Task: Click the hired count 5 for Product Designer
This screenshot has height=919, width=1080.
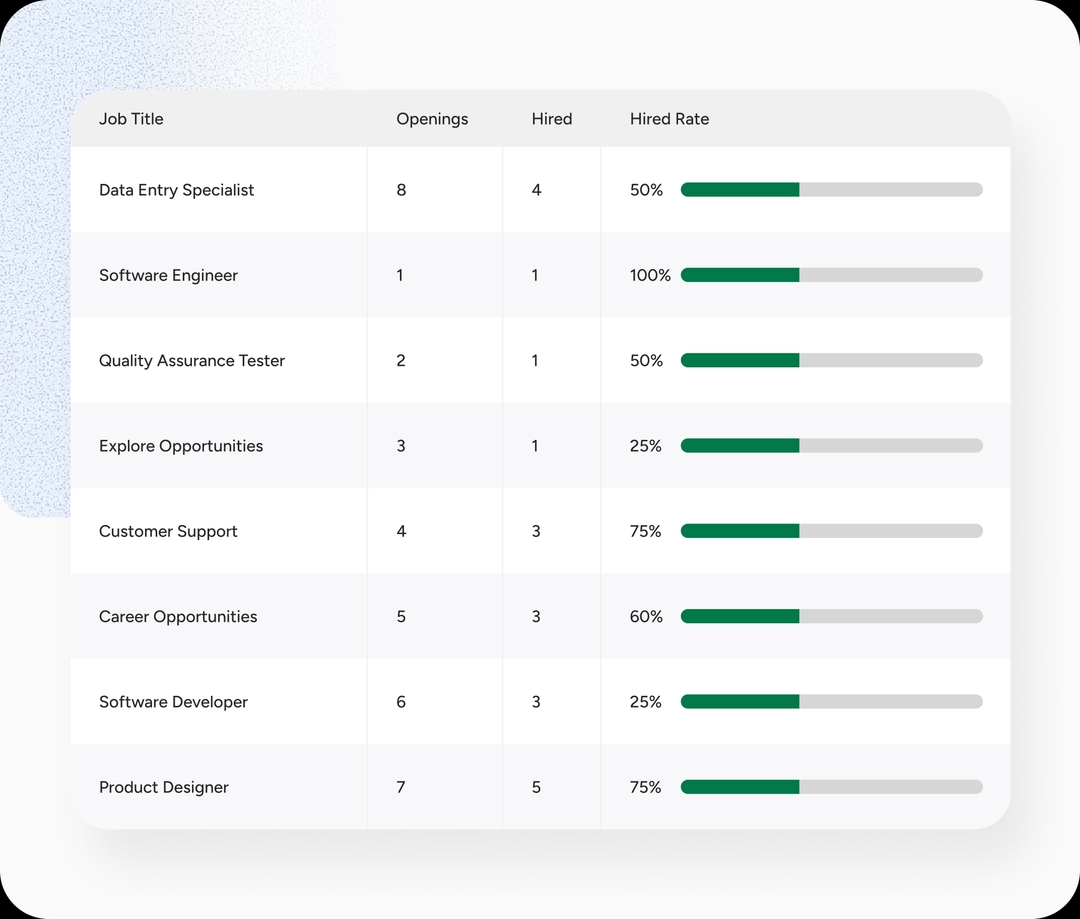Action: (536, 787)
